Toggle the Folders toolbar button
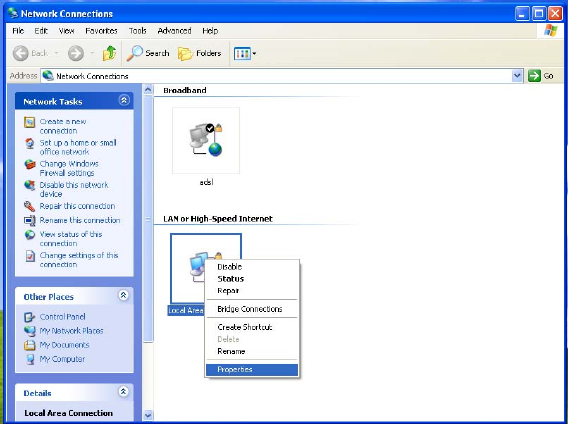 point(200,53)
